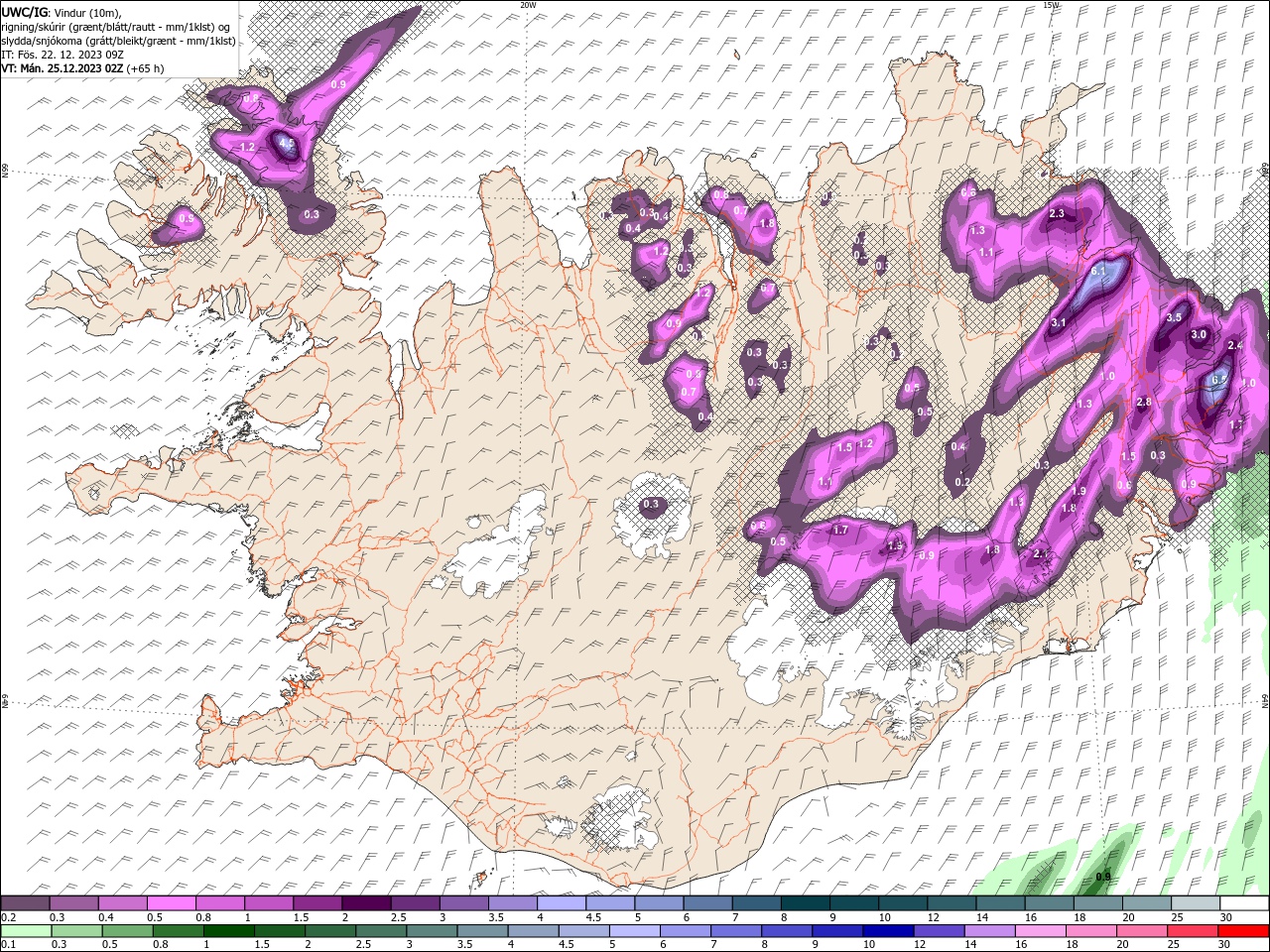Click the '4.5' value in the Westfjords snow patch
Viewport: 1270px width, 952px height.
tap(287, 144)
